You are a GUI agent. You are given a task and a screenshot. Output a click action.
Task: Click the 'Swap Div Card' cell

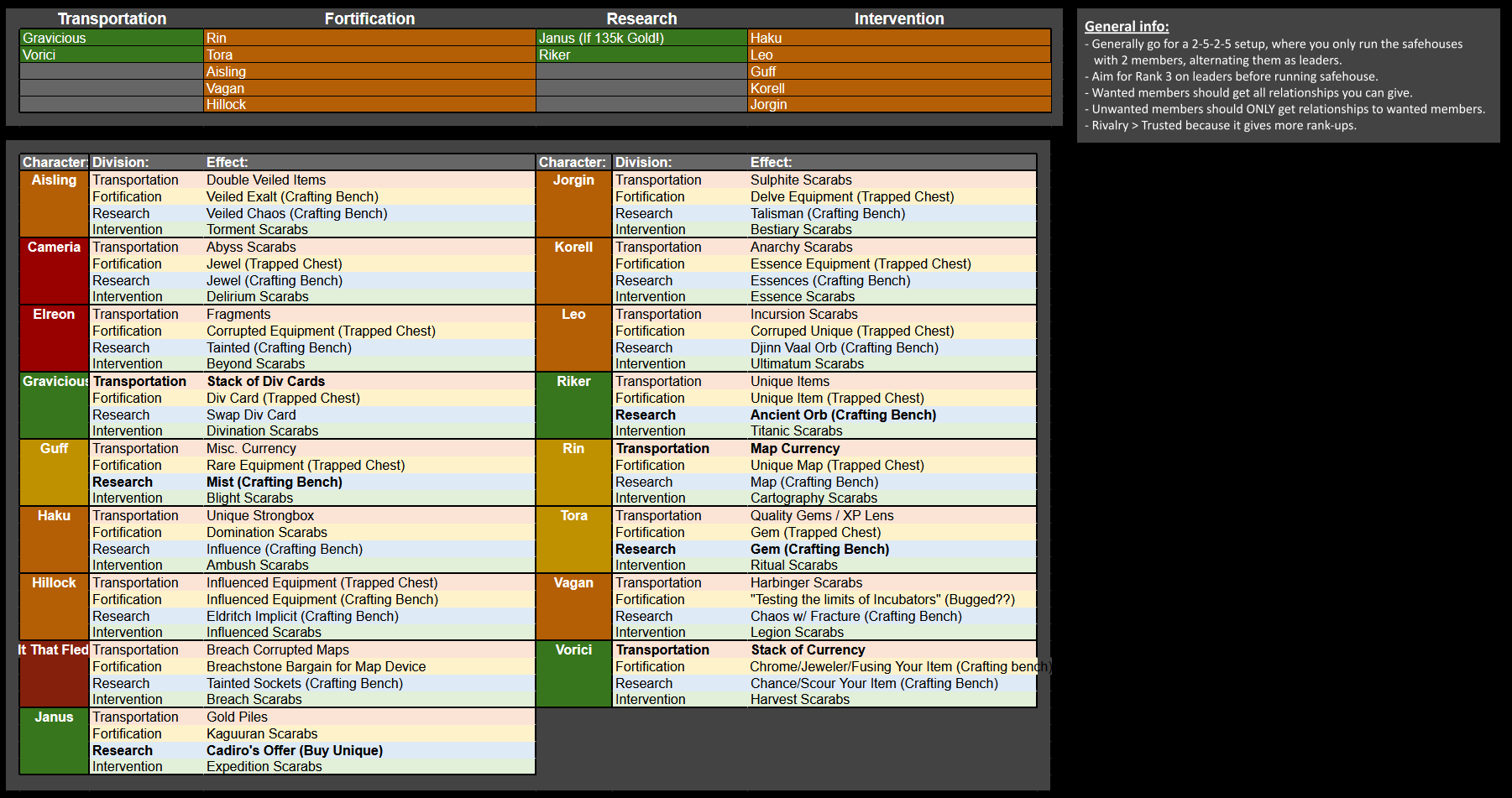pyautogui.click(x=369, y=415)
